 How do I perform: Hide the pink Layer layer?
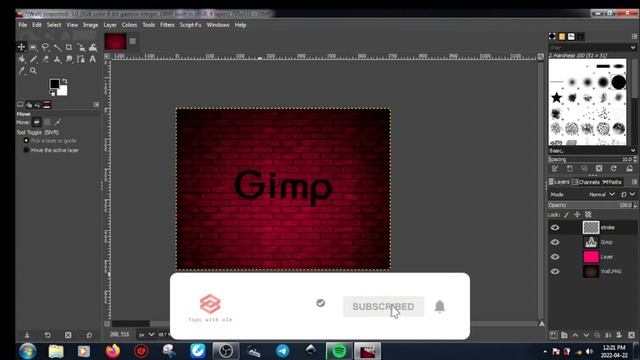(555, 257)
